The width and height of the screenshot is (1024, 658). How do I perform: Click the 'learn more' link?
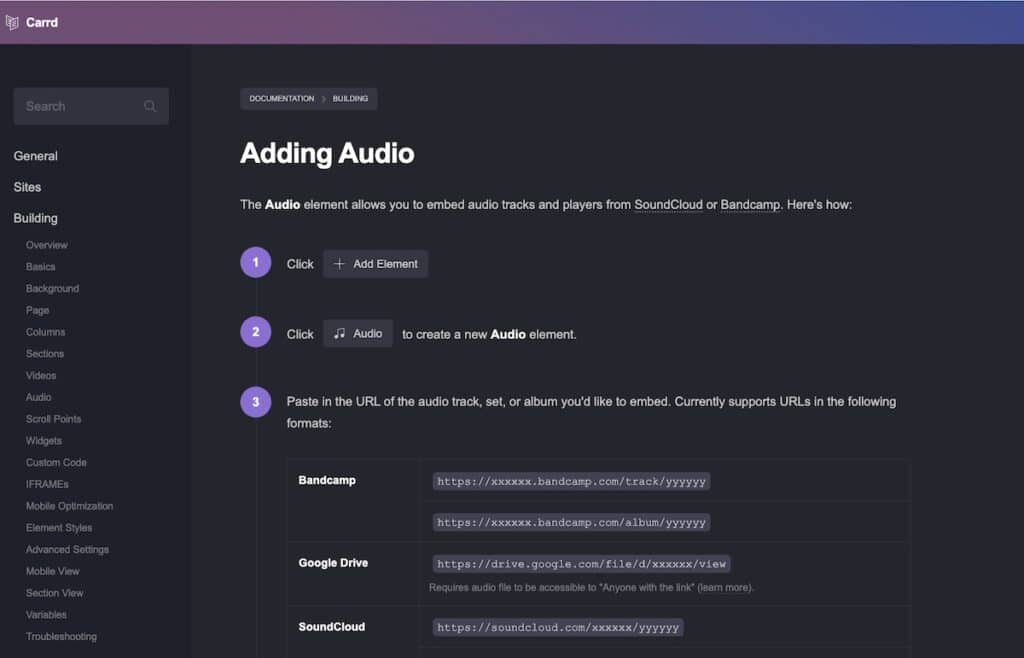725,588
